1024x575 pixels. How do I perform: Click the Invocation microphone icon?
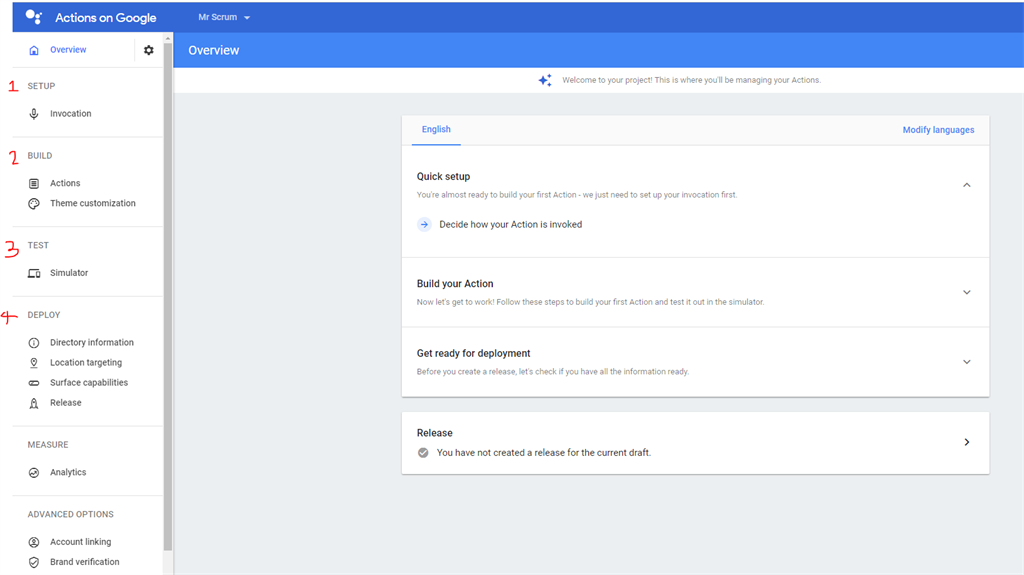34,114
